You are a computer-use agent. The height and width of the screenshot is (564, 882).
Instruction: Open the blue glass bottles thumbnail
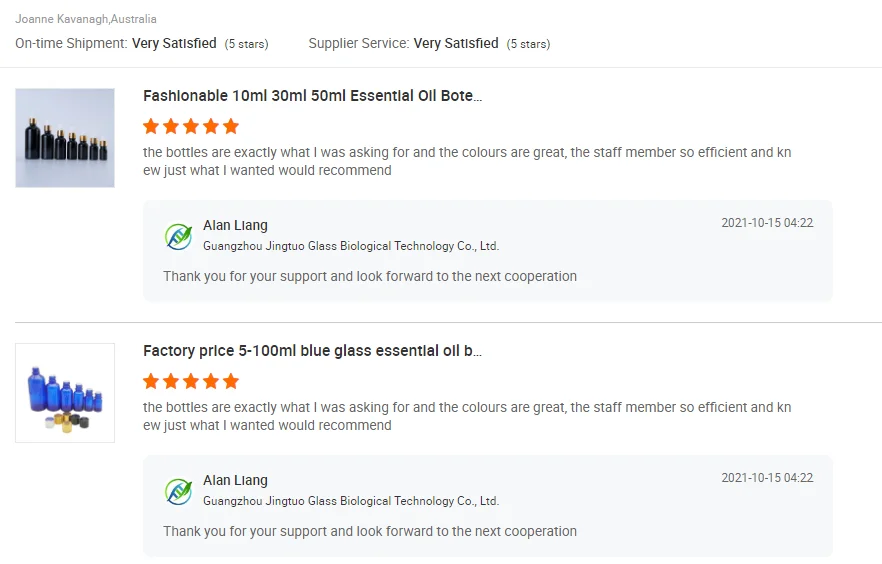[x=65, y=393]
